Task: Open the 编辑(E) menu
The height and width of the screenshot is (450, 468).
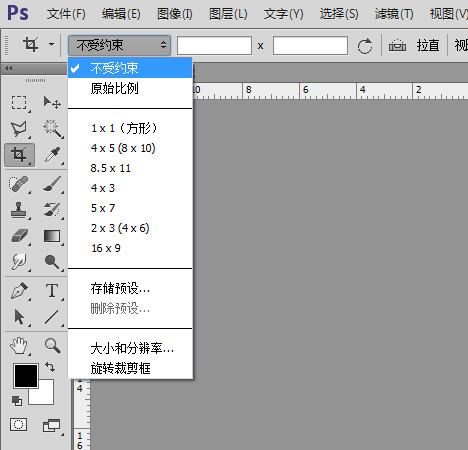Action: [121, 14]
